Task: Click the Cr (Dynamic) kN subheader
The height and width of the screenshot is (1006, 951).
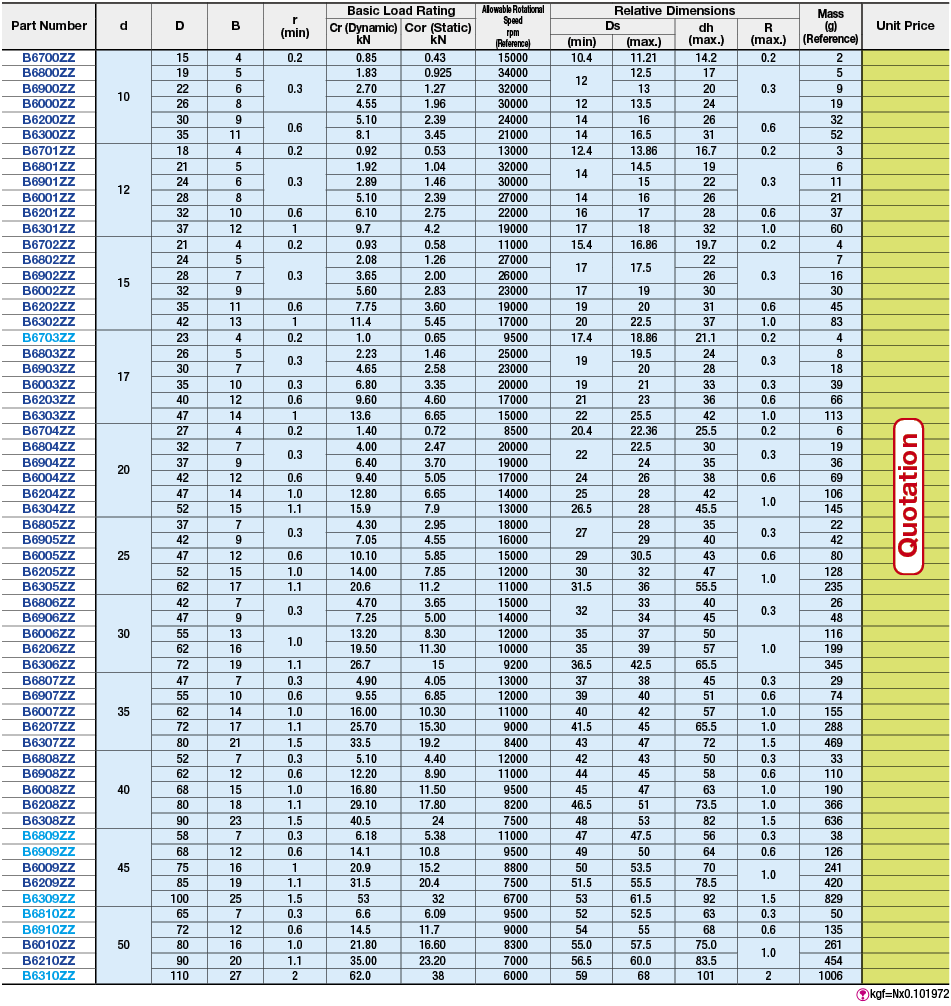Action: (x=363, y=34)
